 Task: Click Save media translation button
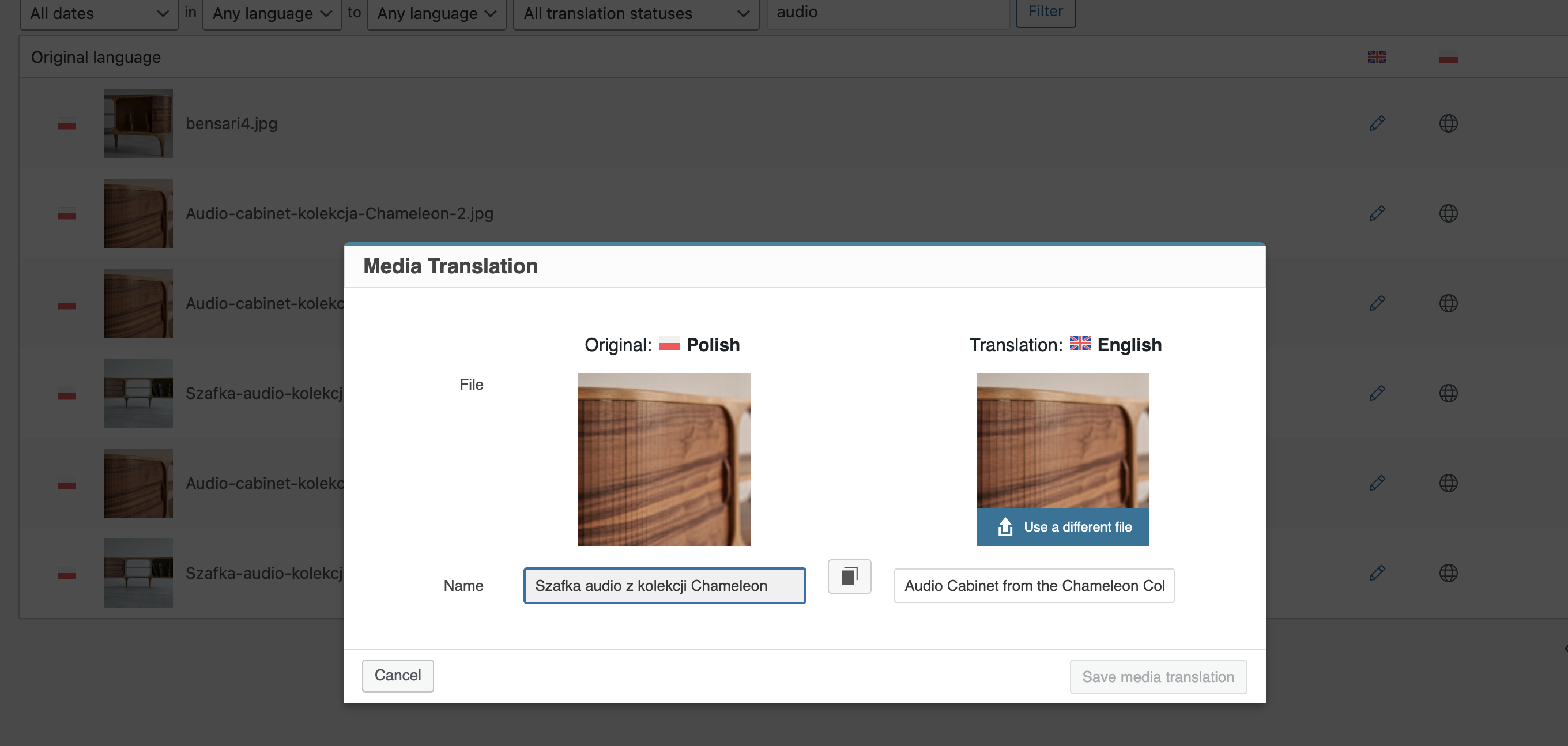[x=1158, y=677]
